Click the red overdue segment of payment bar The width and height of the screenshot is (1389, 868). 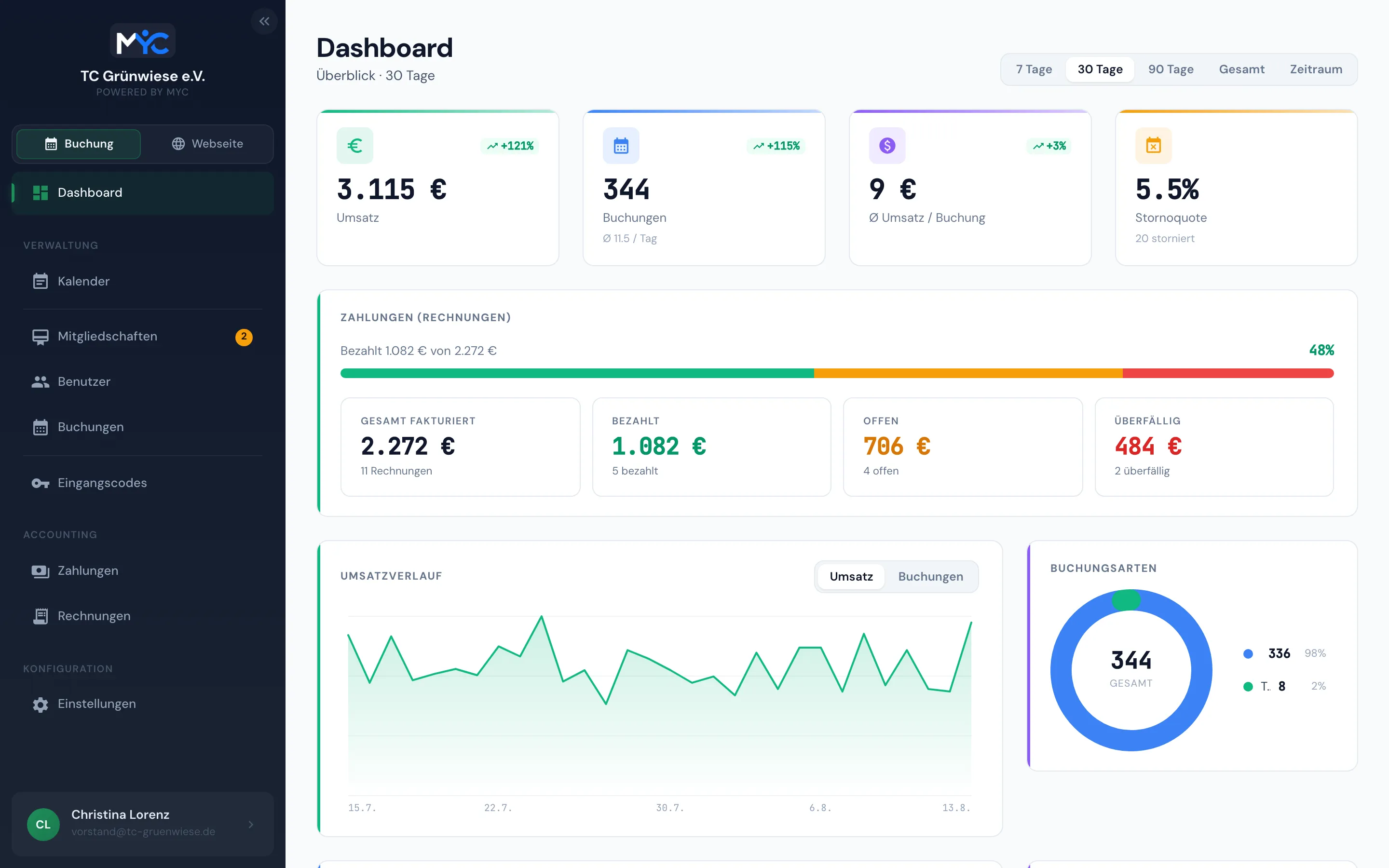point(1228,374)
